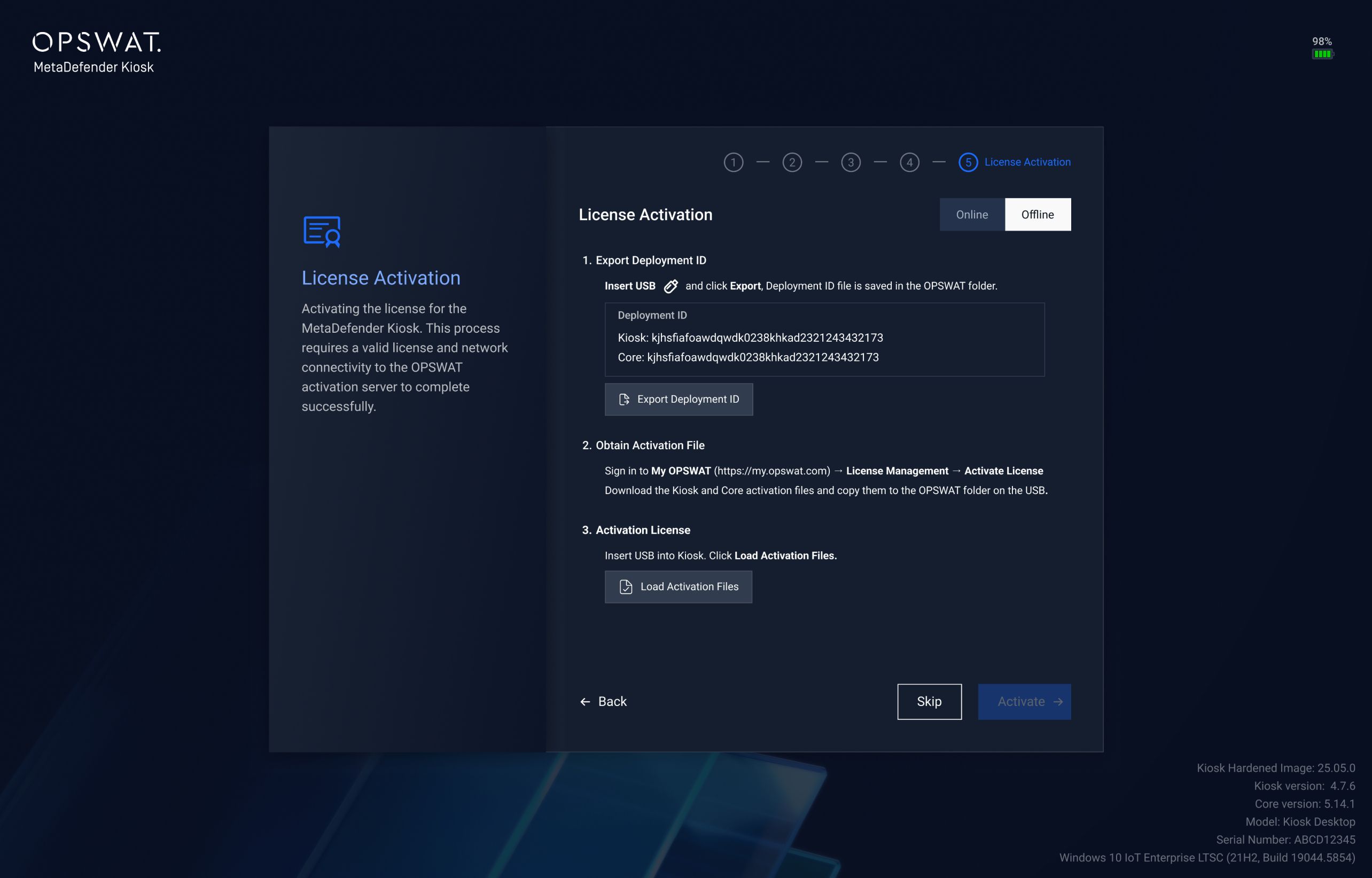Click the Kiosk deployment ID text
Viewport: 1372px width, 878px height.
[750, 338]
